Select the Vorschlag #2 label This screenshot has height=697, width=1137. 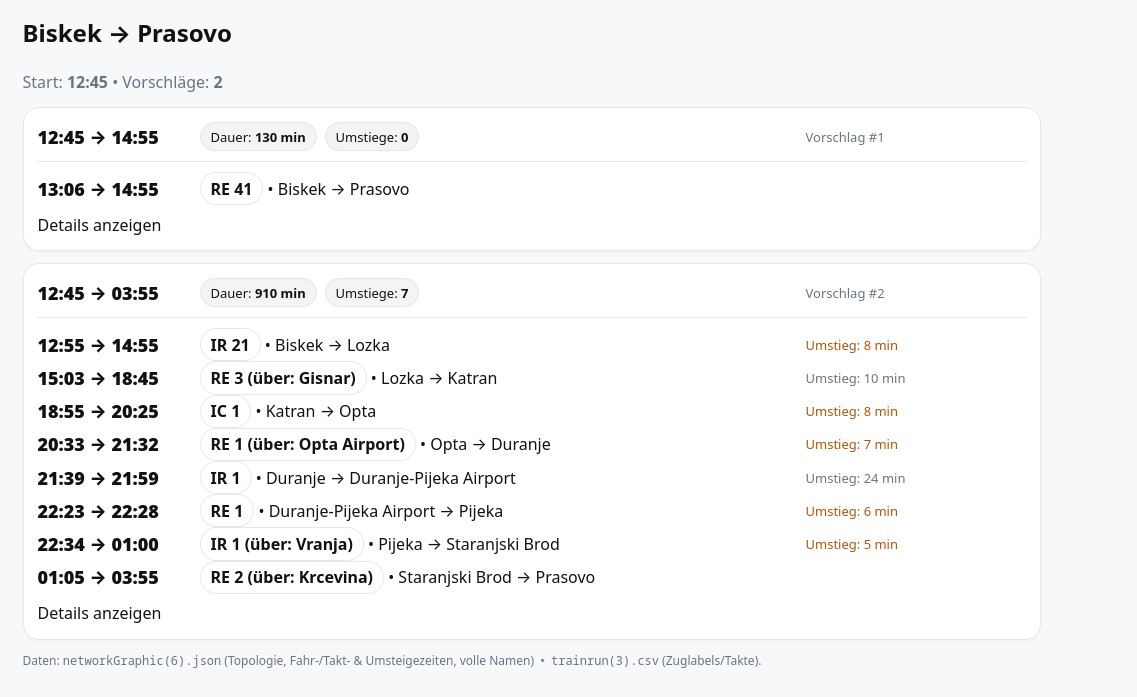pos(844,293)
